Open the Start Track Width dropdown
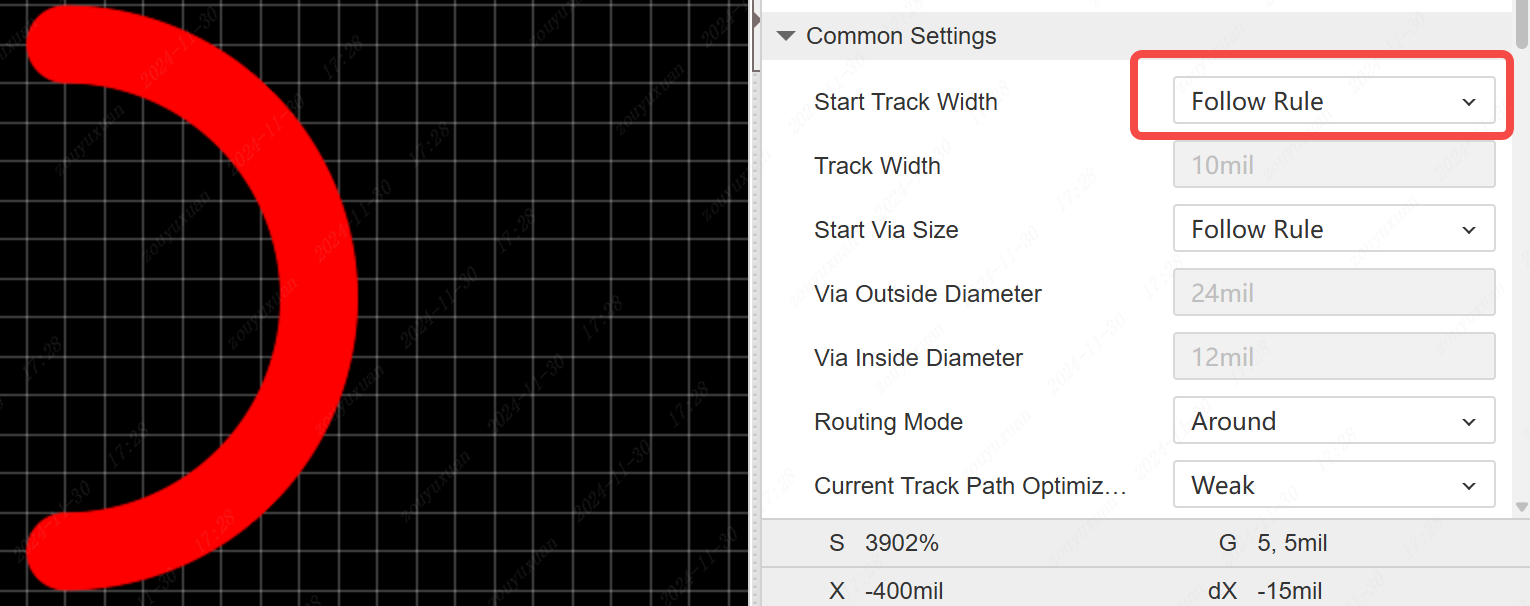 (1333, 101)
